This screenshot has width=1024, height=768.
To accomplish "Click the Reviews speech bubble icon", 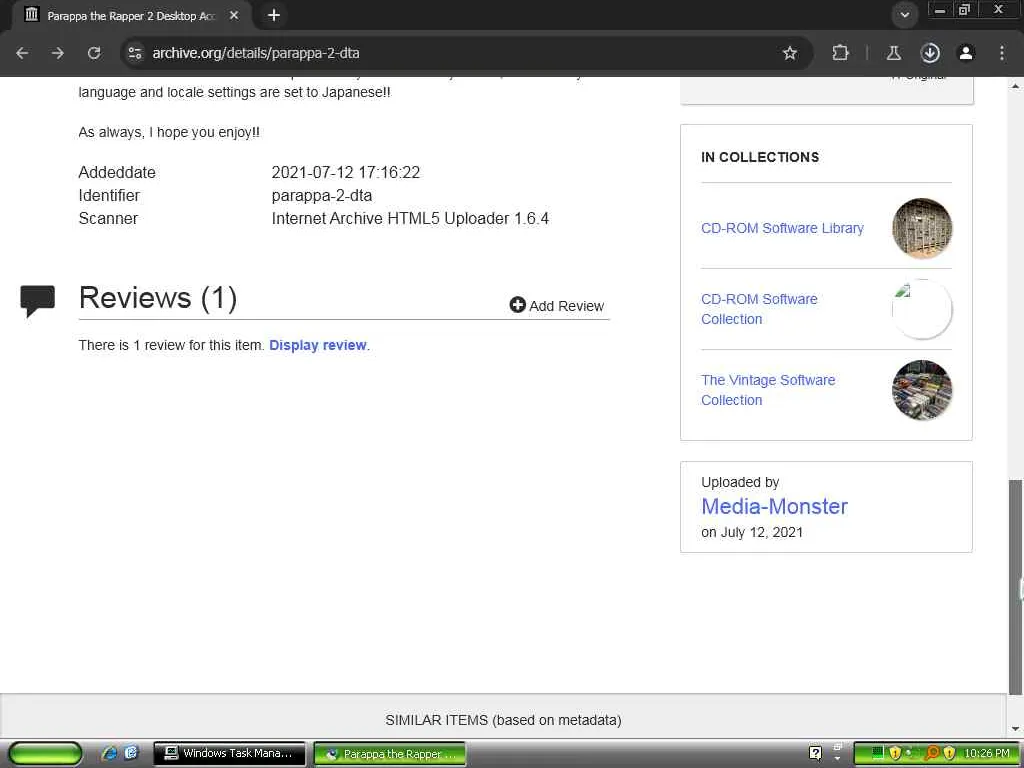I will 37,300.
